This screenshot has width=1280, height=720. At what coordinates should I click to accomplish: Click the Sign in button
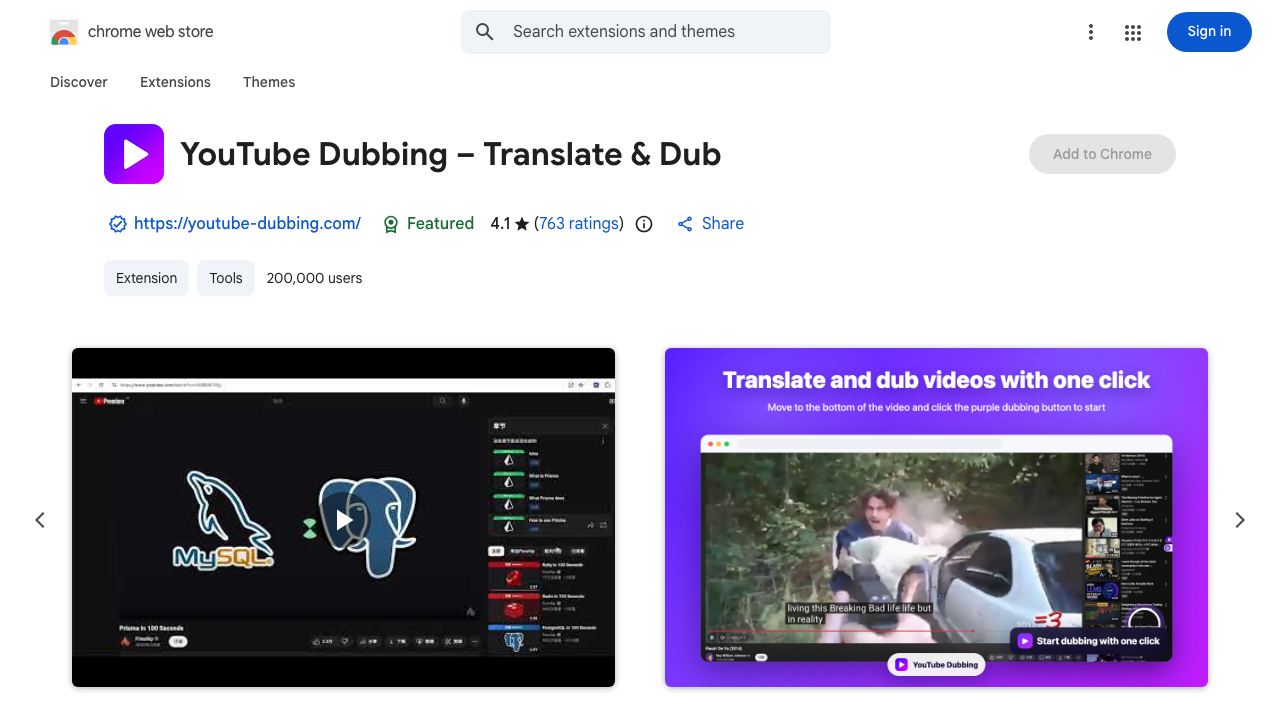point(1209,32)
